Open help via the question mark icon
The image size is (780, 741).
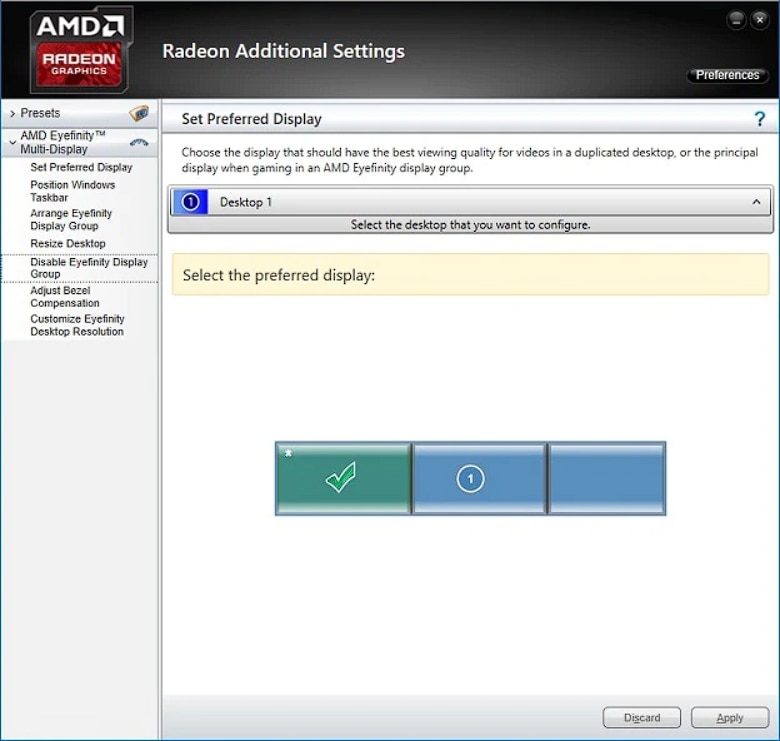(x=759, y=119)
